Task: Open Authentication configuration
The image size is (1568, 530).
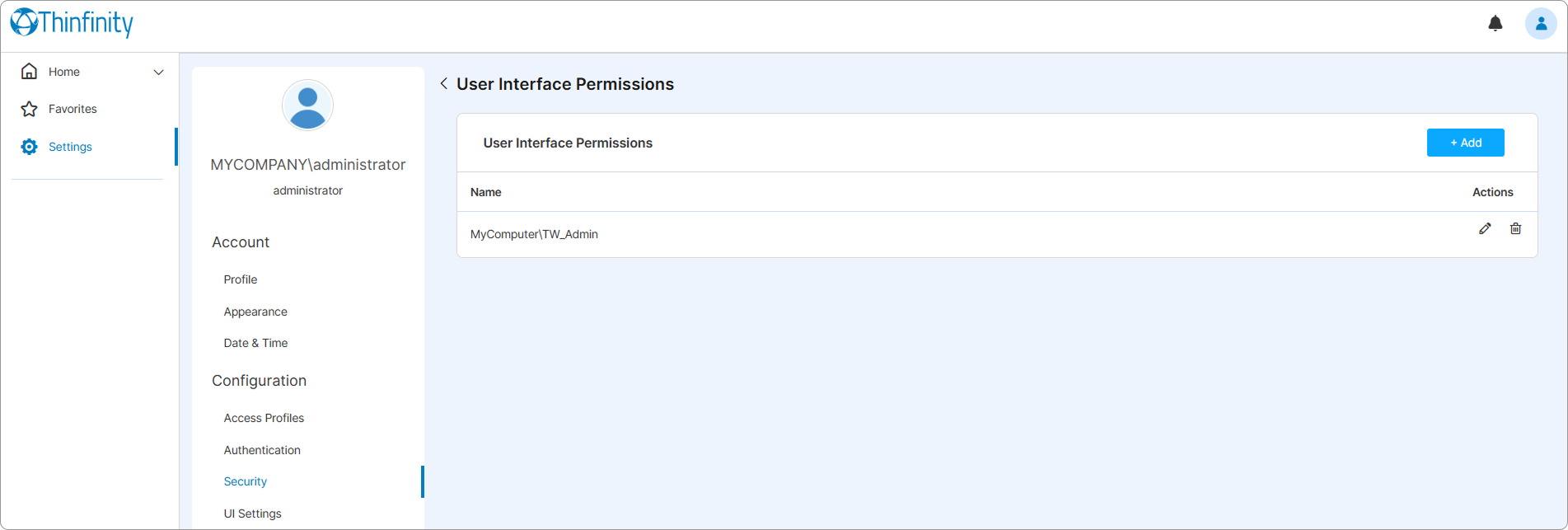Action: pos(262,450)
